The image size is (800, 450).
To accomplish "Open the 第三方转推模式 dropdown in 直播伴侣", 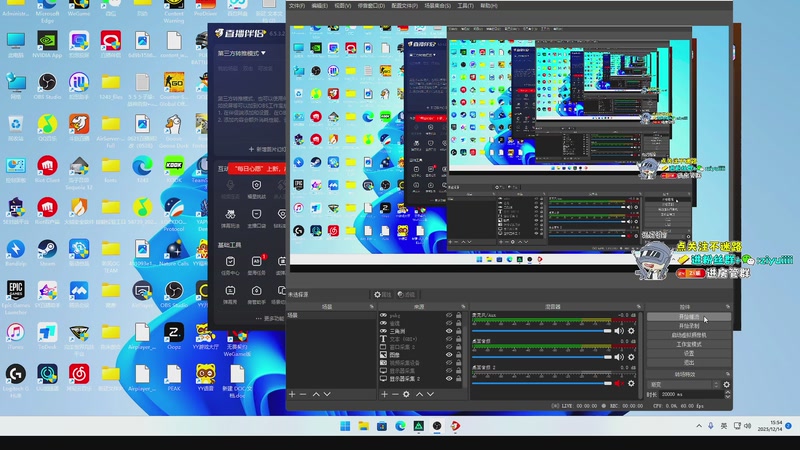I will tap(242, 53).
